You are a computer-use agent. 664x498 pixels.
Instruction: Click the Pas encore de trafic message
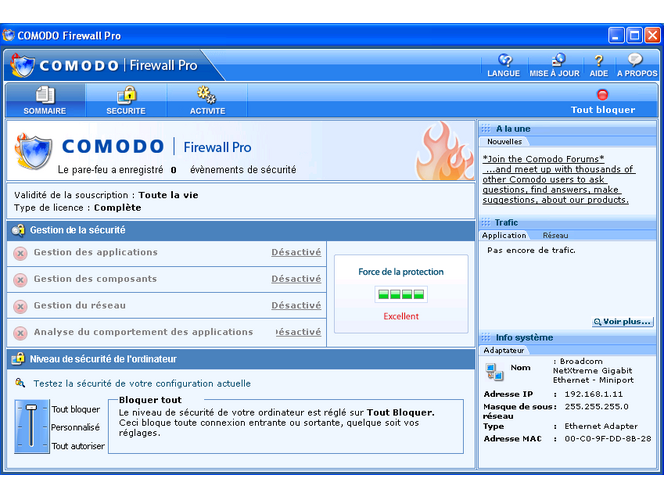[x=531, y=251]
